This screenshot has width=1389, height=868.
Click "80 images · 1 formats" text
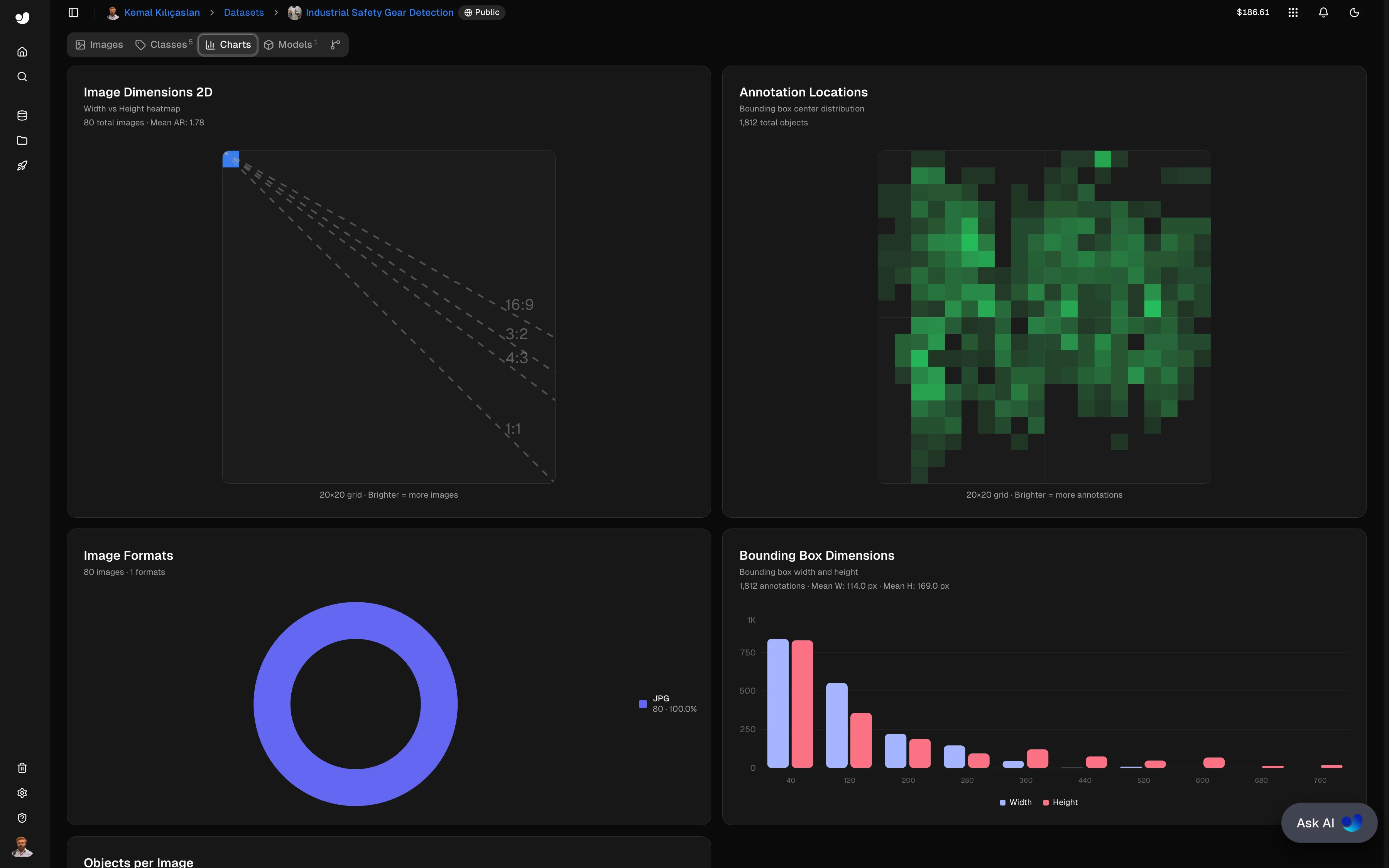click(x=125, y=572)
